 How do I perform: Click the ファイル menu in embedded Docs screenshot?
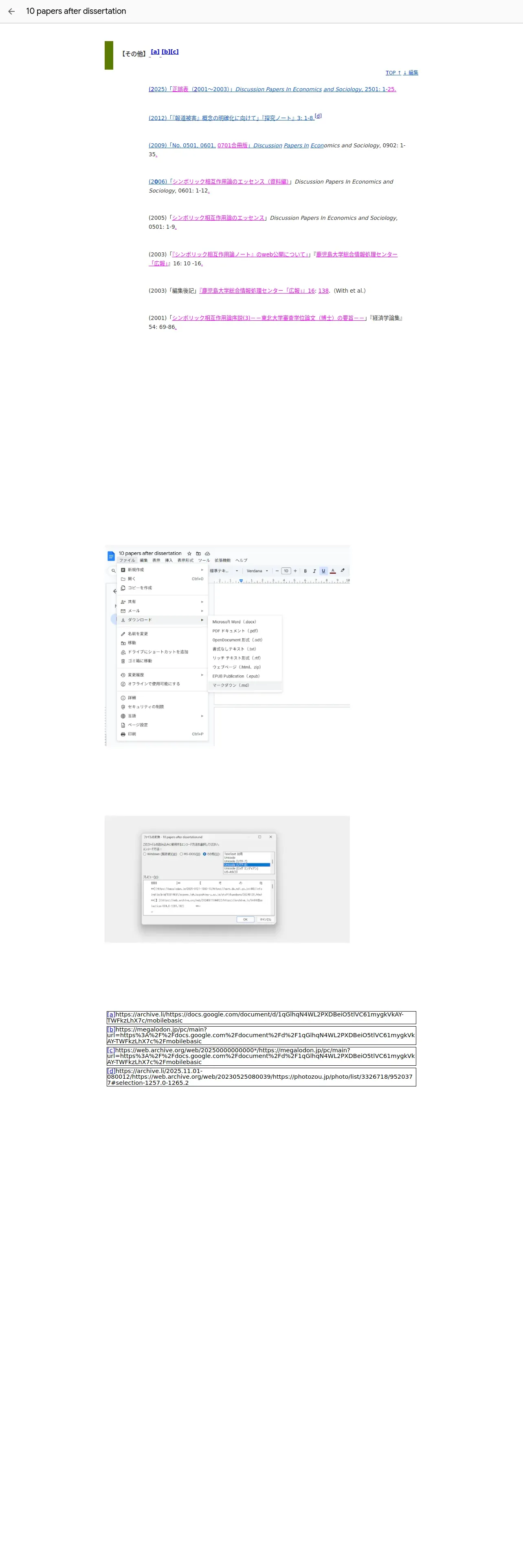[127, 560]
